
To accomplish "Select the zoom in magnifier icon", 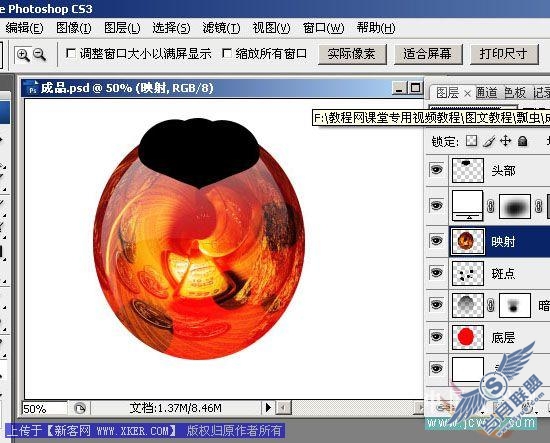I will (23, 55).
